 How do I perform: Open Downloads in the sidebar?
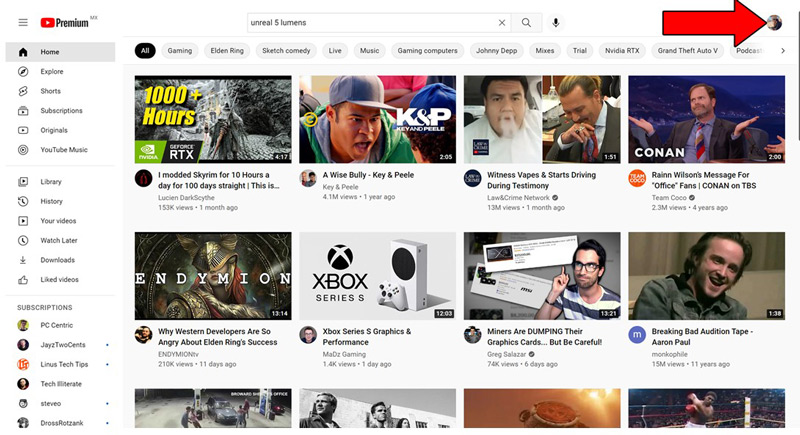click(60, 260)
